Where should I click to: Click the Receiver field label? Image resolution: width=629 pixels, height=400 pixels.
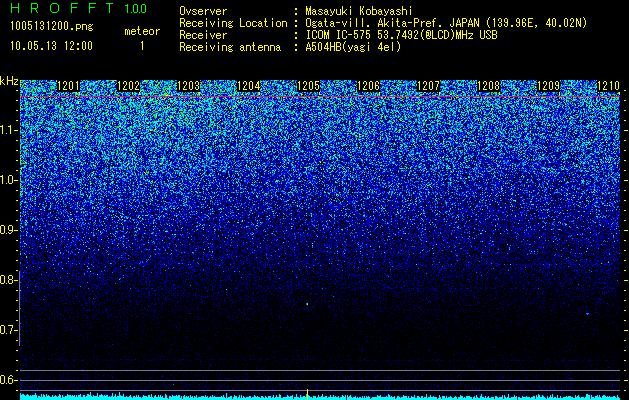[203, 35]
